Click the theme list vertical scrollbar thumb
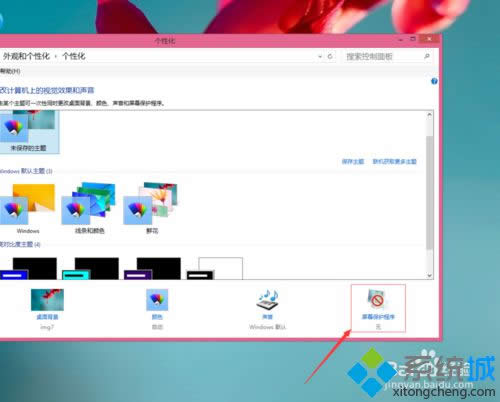 [430, 192]
